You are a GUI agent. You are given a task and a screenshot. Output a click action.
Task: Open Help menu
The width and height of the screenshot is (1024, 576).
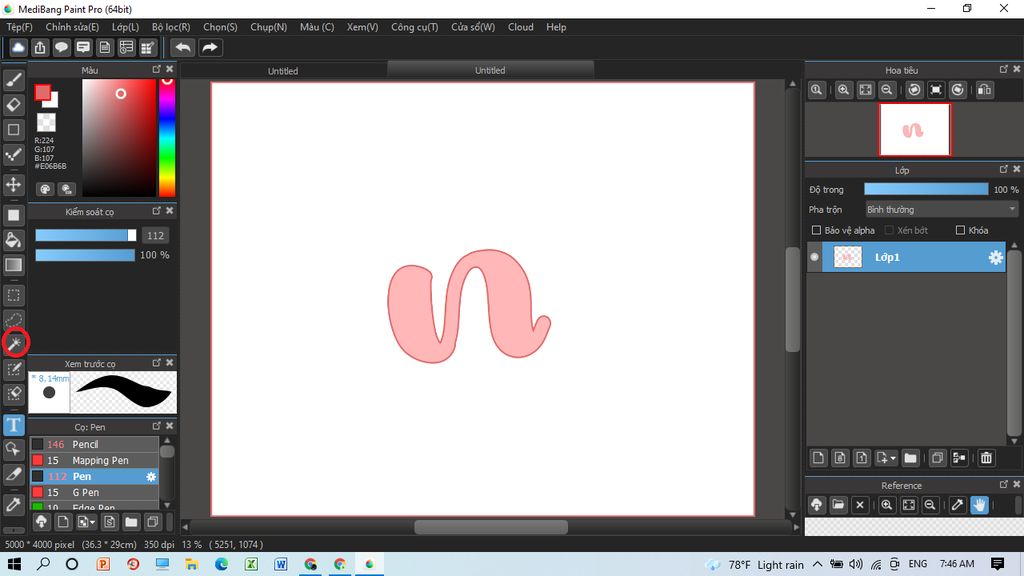556,27
